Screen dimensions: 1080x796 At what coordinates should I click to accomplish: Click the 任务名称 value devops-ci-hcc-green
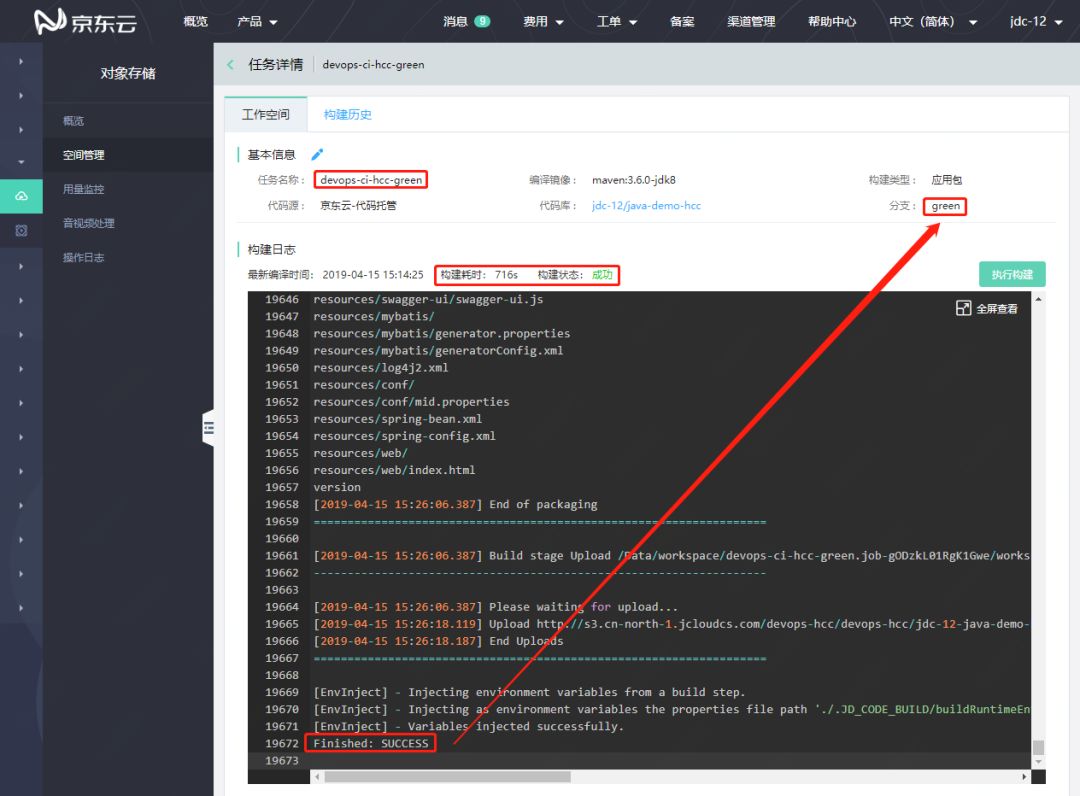(371, 180)
